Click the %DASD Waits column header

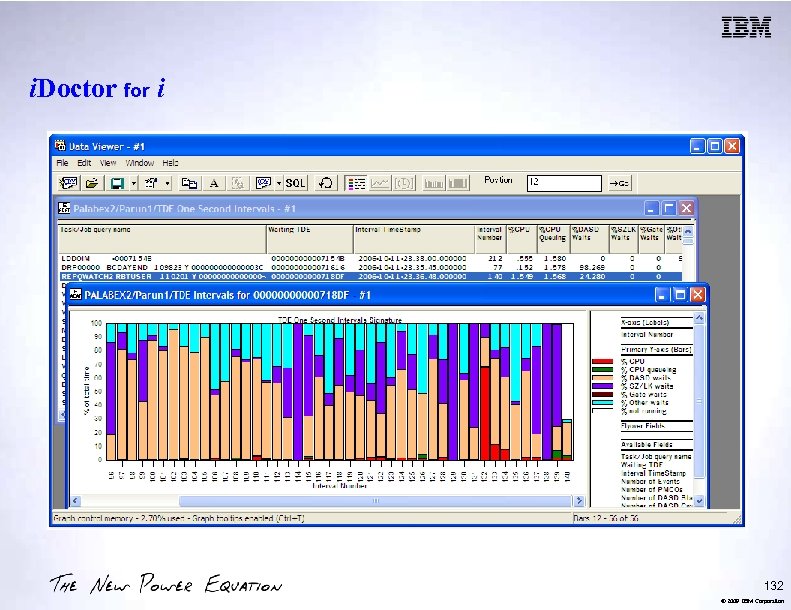589,239
